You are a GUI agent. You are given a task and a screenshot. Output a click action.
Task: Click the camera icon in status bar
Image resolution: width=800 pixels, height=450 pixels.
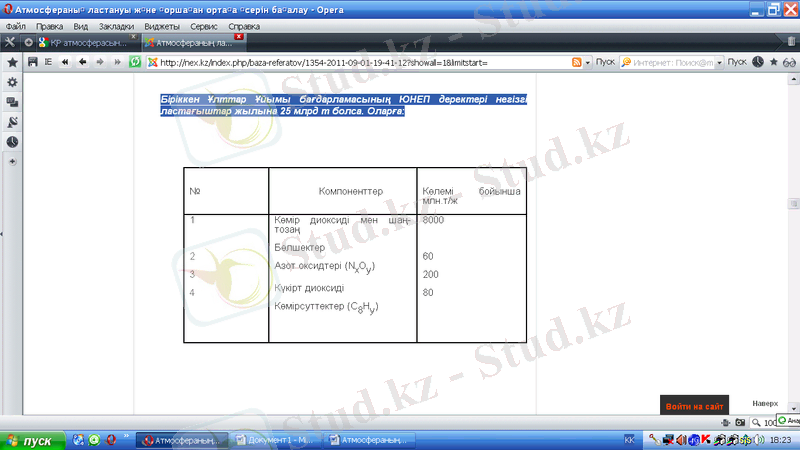(740, 422)
